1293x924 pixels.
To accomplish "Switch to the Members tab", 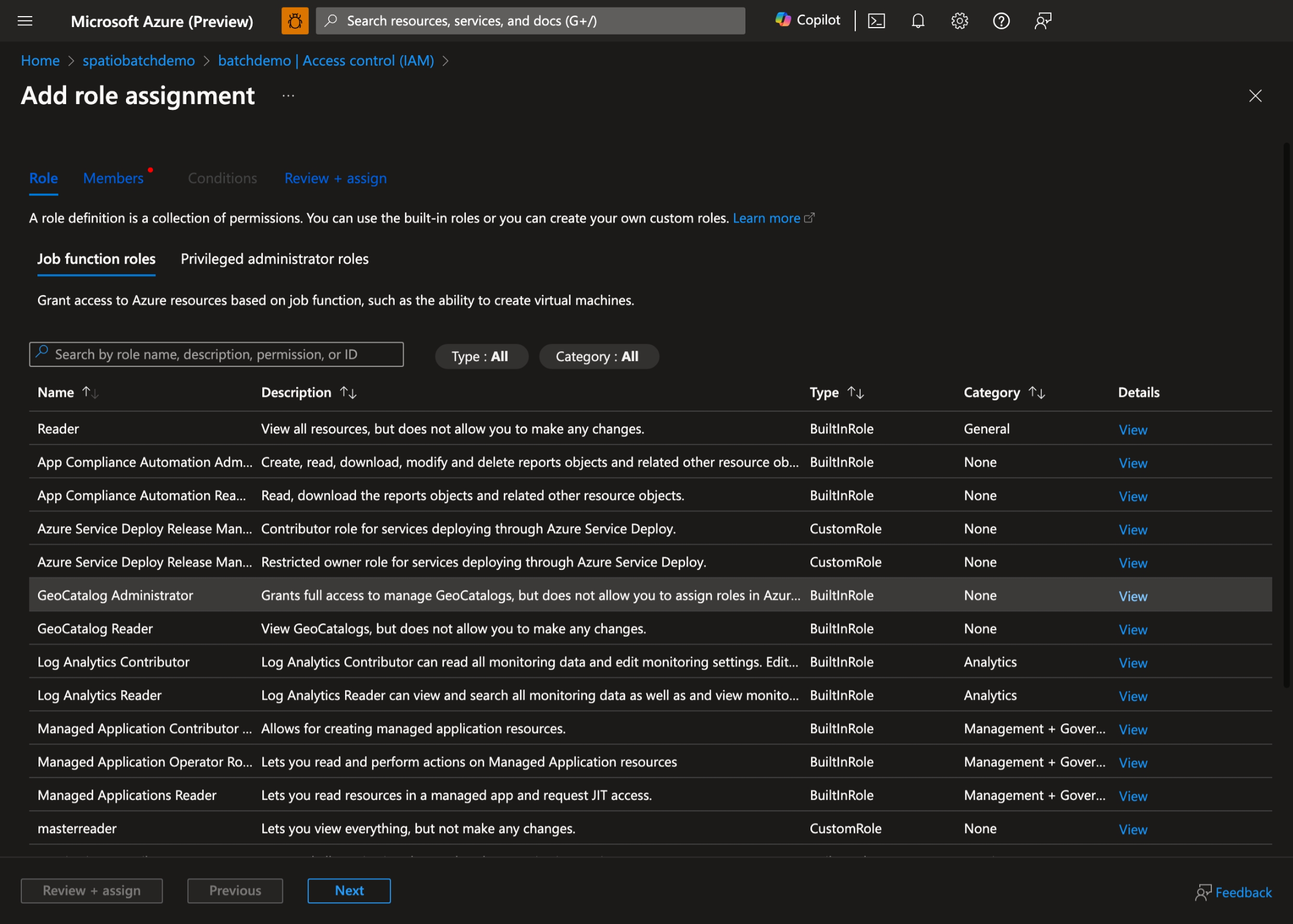I will (x=113, y=178).
